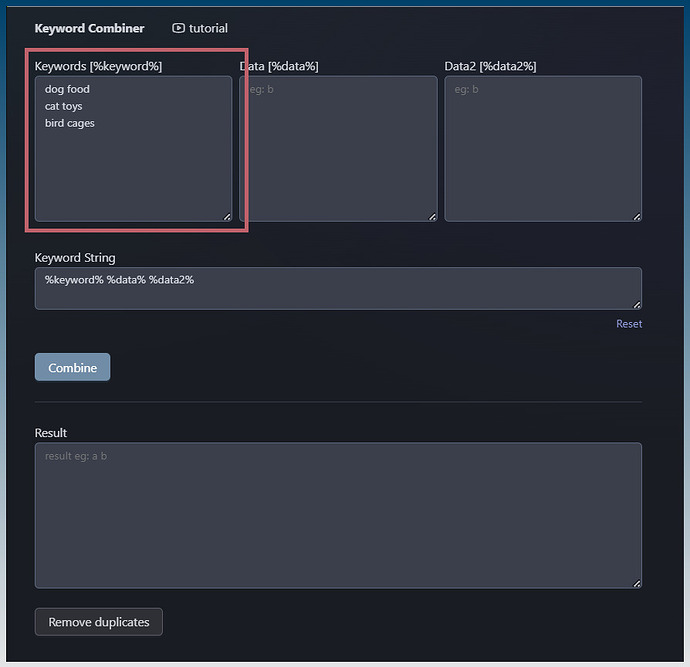Click the Keyword Combiner heading

(89, 28)
